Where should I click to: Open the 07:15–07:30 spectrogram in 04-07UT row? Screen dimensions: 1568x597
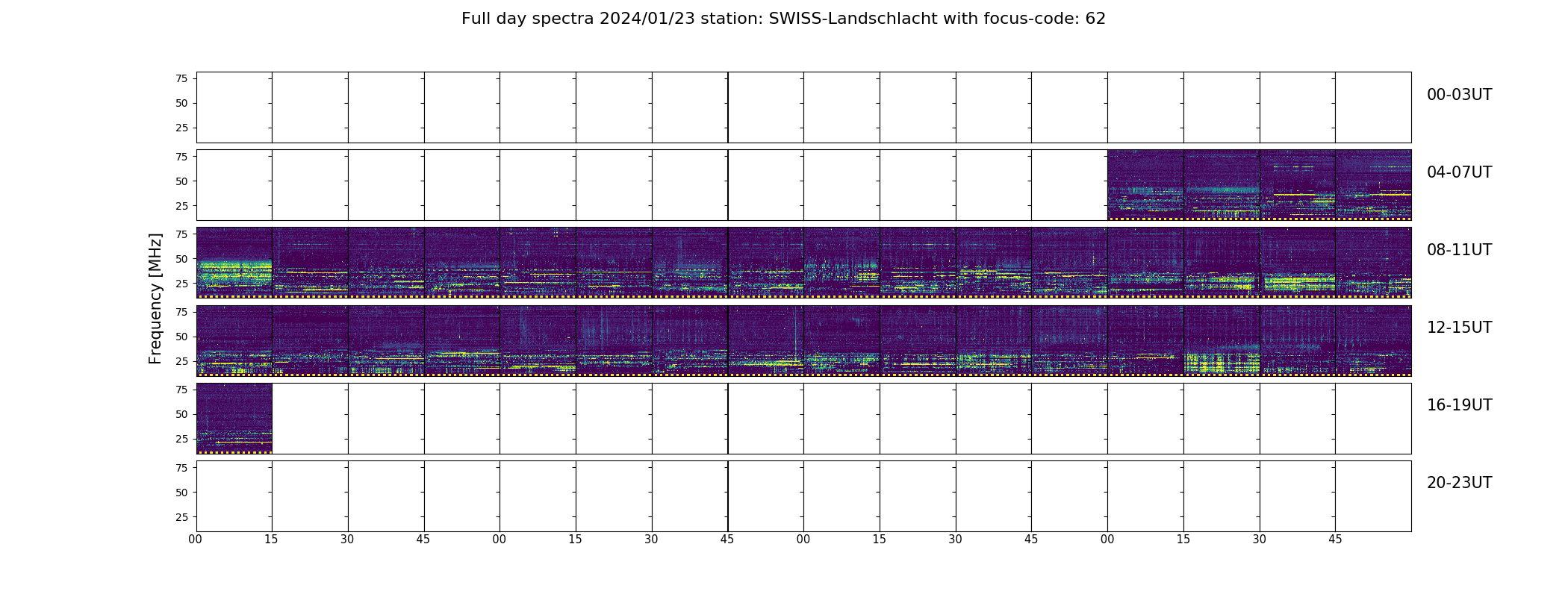coord(1222,185)
